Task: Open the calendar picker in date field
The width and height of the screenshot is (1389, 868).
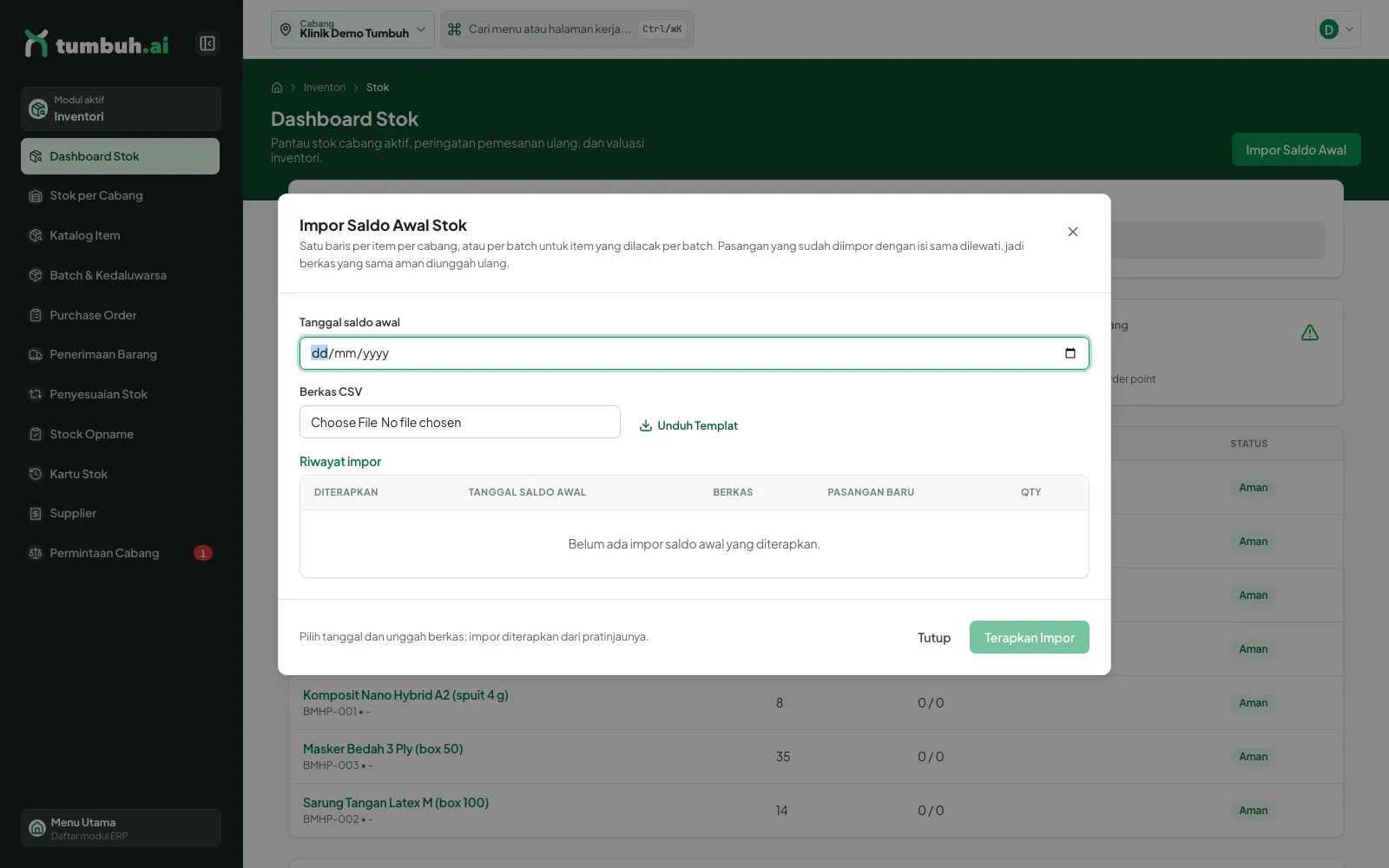Action: coord(1070,353)
